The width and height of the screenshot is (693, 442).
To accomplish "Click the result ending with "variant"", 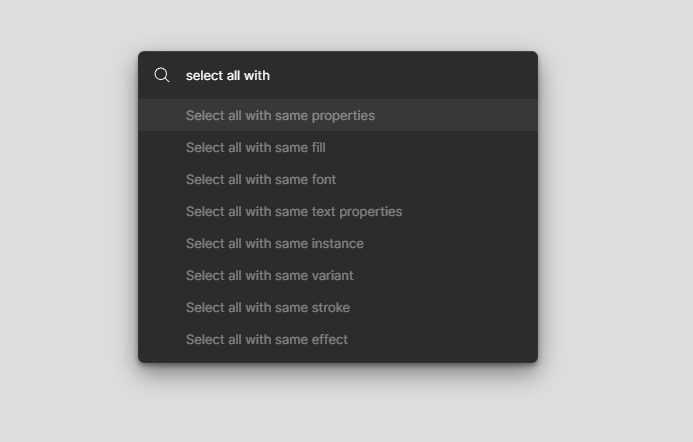I will click(338, 275).
